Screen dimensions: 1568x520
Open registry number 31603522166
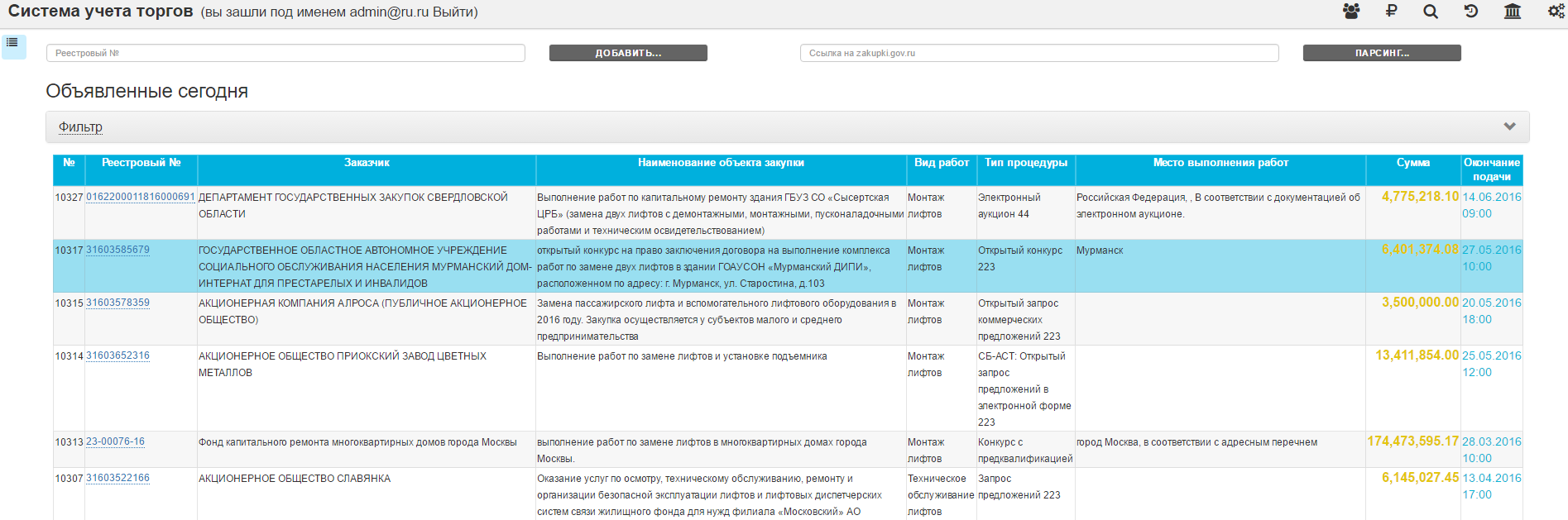pyautogui.click(x=117, y=478)
